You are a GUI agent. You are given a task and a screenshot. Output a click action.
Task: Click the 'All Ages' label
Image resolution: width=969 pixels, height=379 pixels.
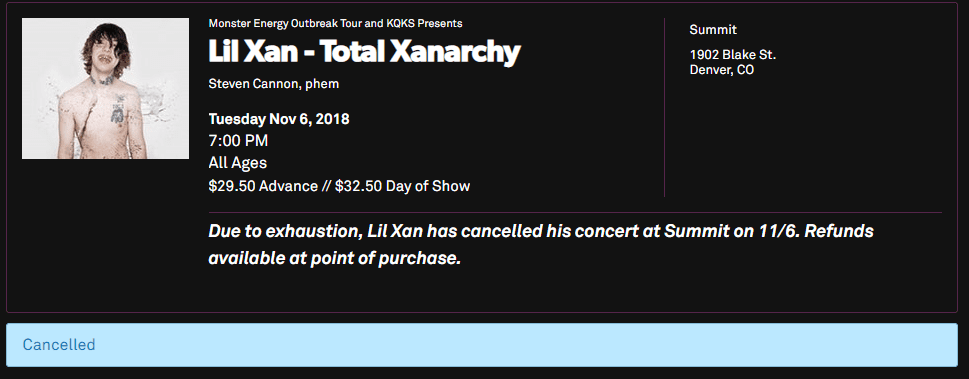(x=238, y=163)
